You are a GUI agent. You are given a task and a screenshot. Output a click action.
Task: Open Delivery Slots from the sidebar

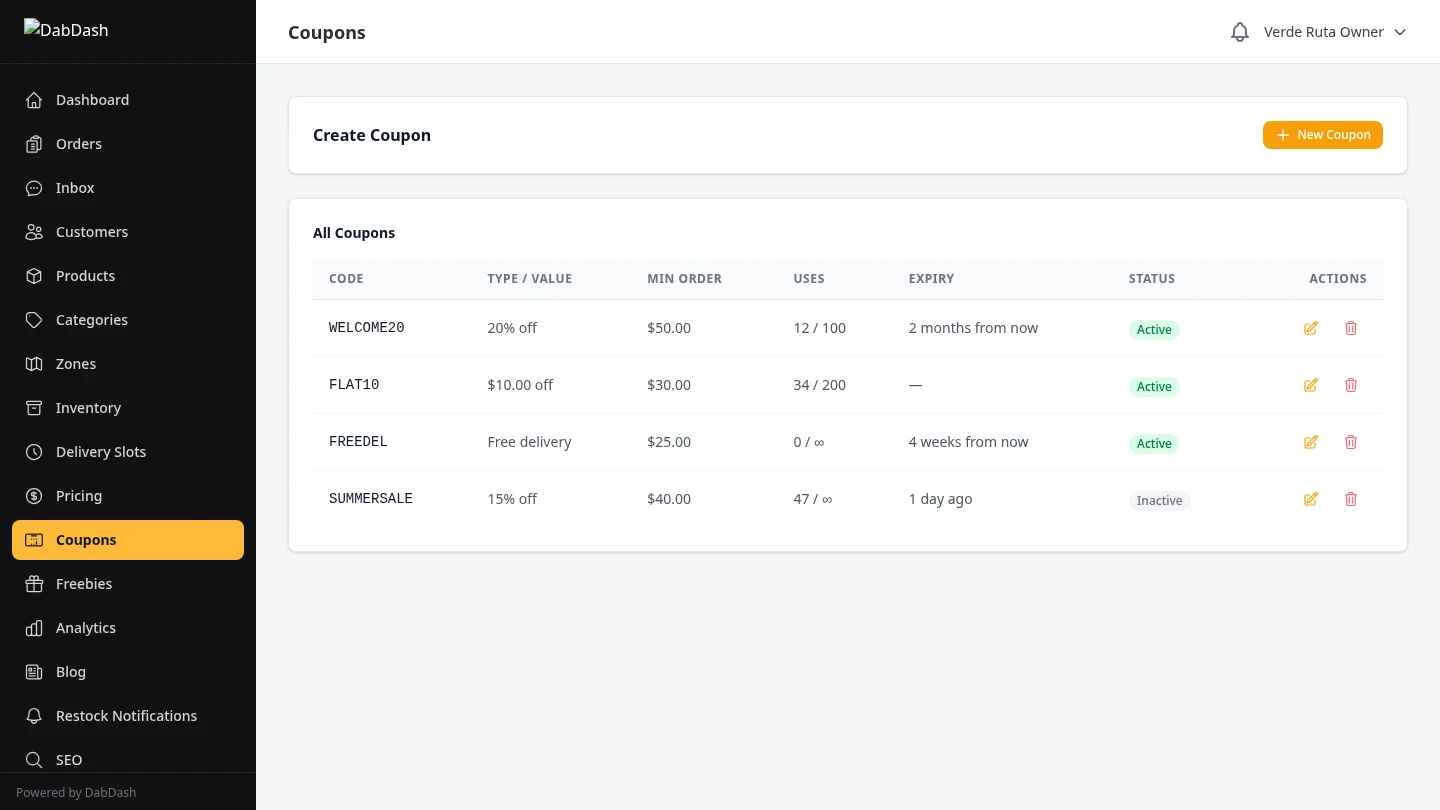(100, 451)
